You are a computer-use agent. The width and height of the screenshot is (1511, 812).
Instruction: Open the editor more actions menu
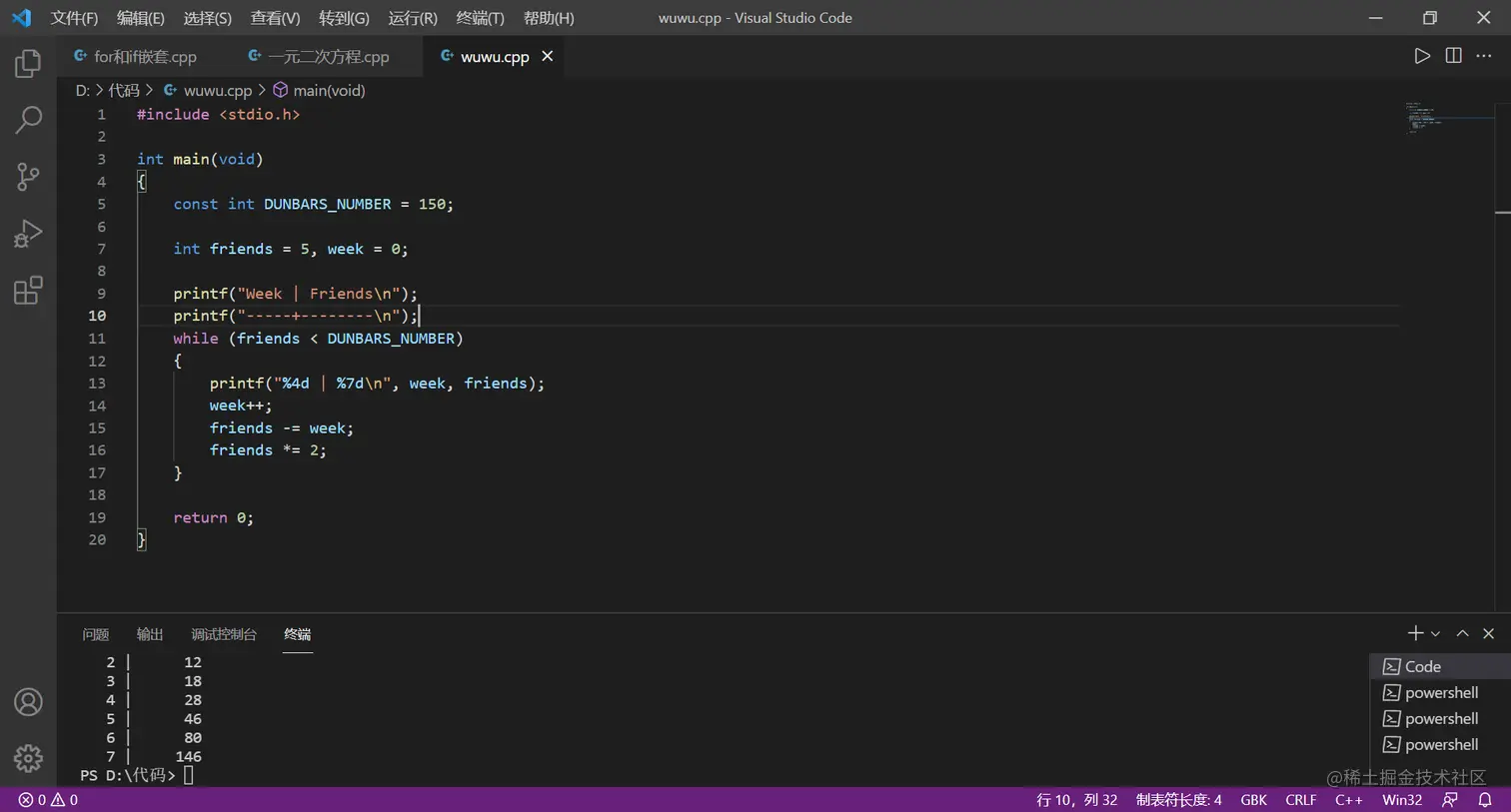(1484, 56)
